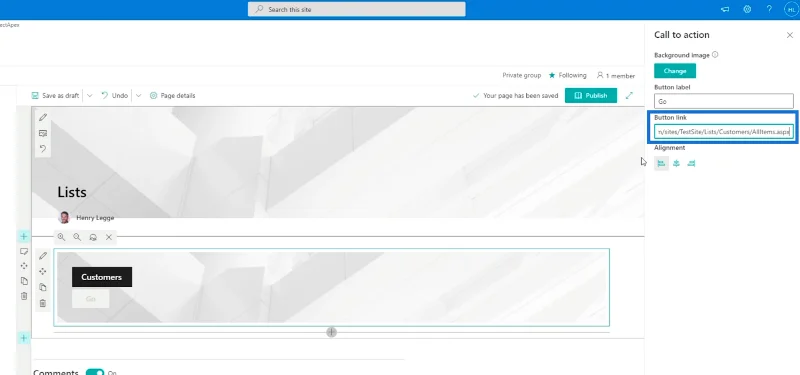The width and height of the screenshot is (800, 375).
Task: Open Page details
Action: tap(172, 95)
